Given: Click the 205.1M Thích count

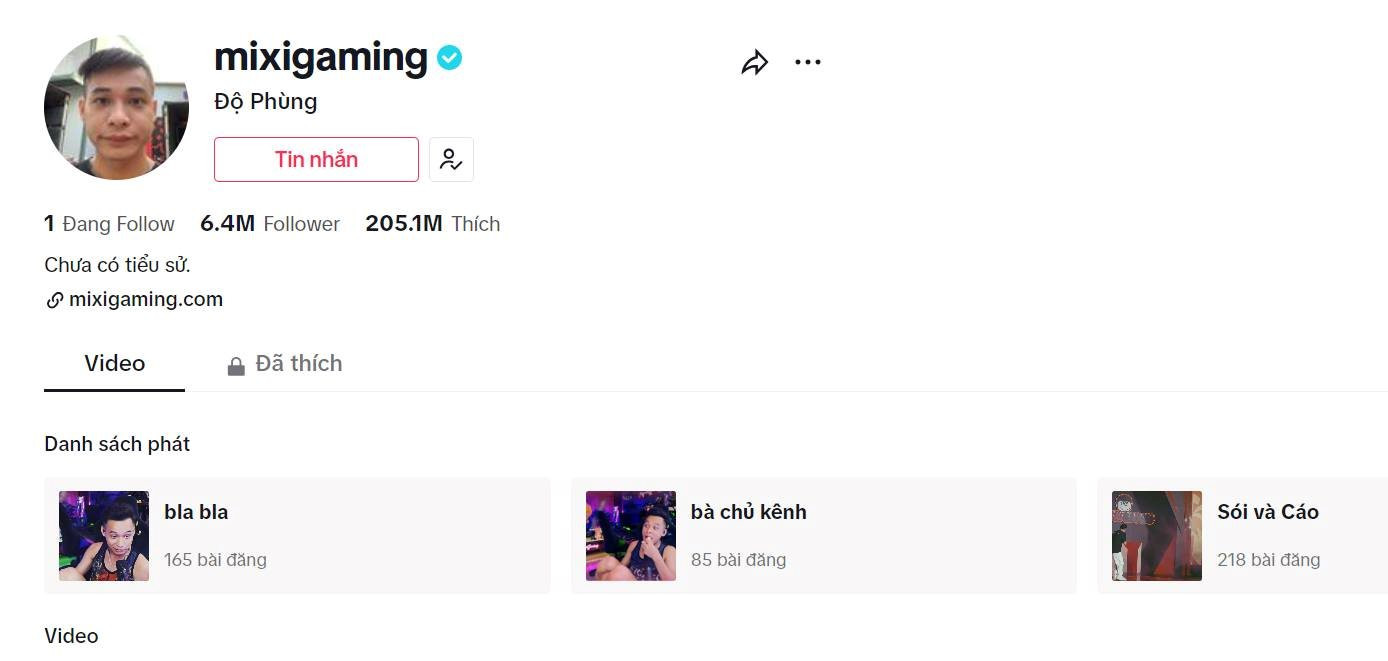Looking at the screenshot, I should (432, 223).
